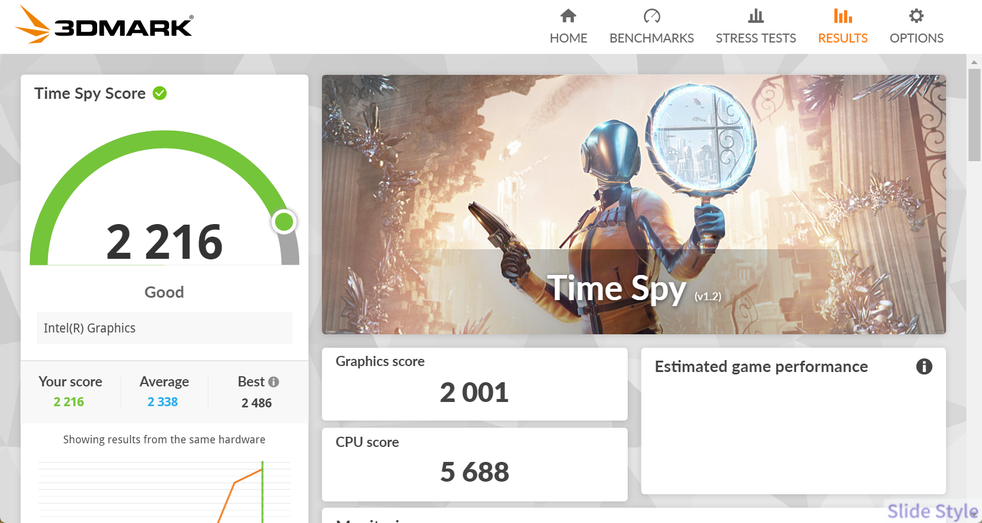Click the green validation check icon
The height and width of the screenshot is (523, 982).
[x=160, y=93]
